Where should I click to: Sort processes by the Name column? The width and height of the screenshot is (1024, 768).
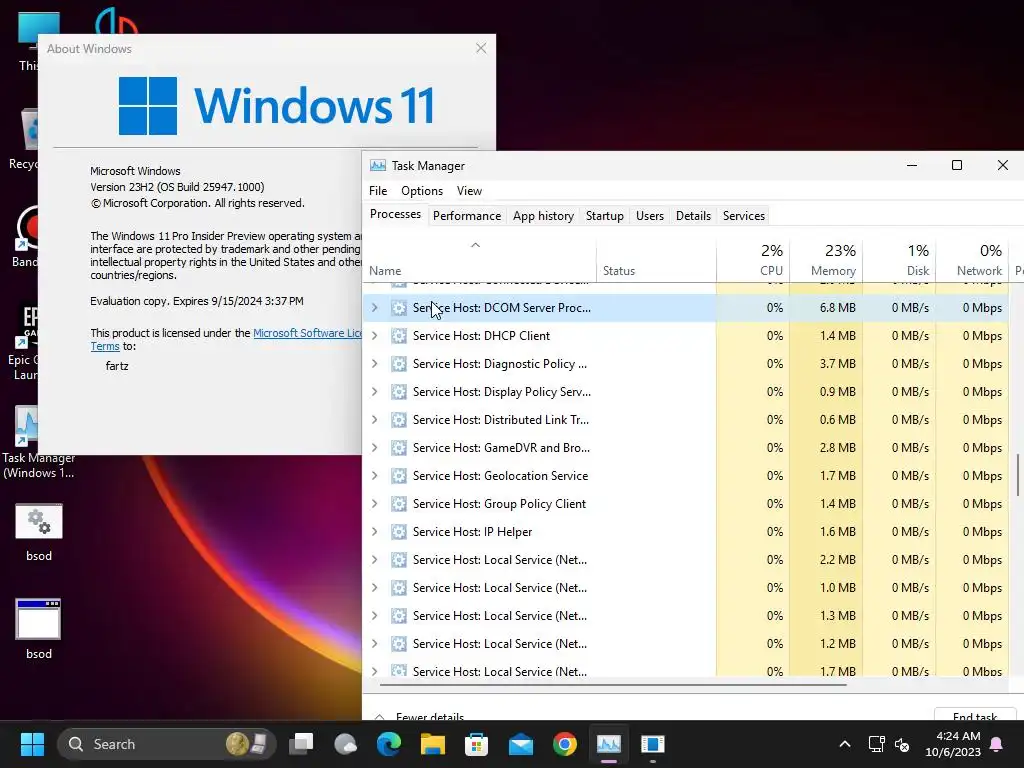[x=479, y=260]
